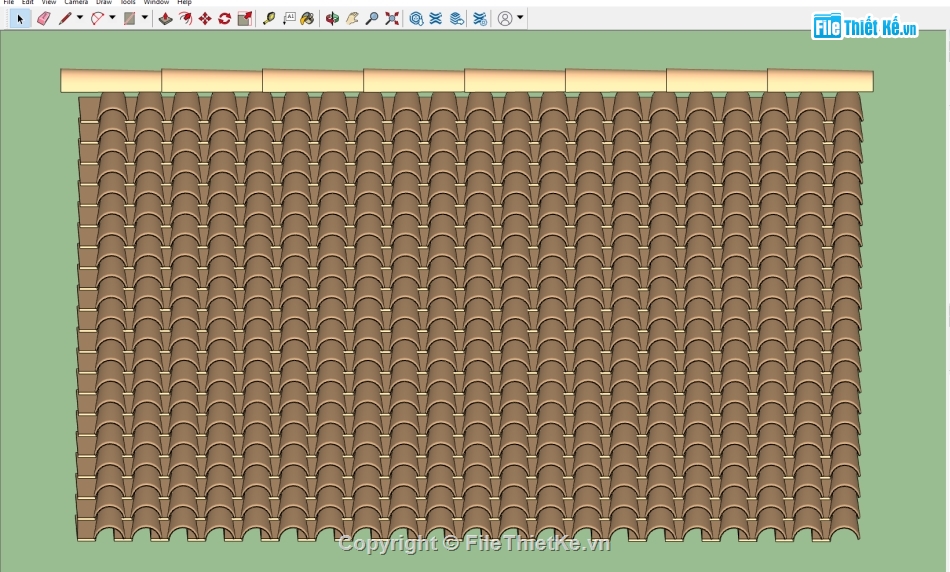The width and height of the screenshot is (950, 572).
Task: Click the user account icon
Action: tap(505, 19)
